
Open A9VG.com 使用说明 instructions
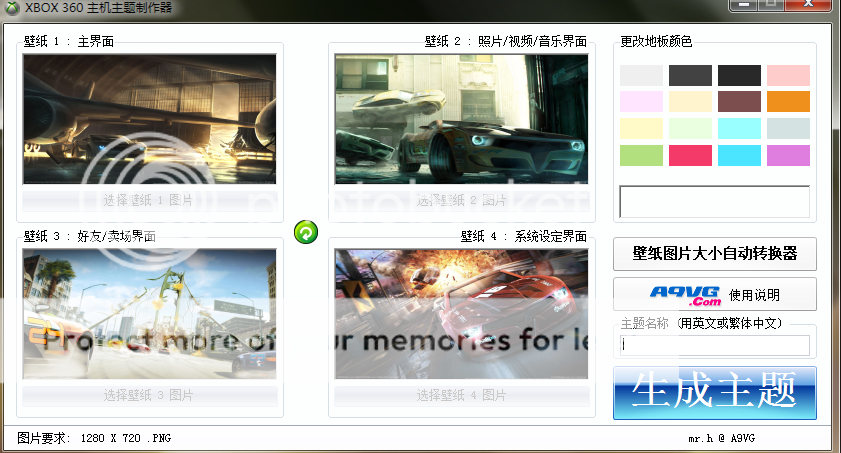714,294
